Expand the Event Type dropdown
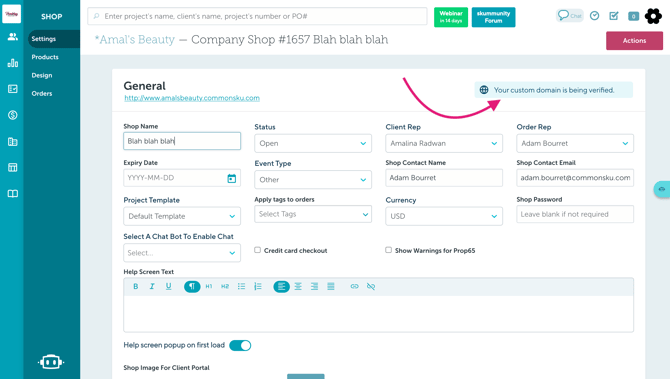 click(313, 180)
